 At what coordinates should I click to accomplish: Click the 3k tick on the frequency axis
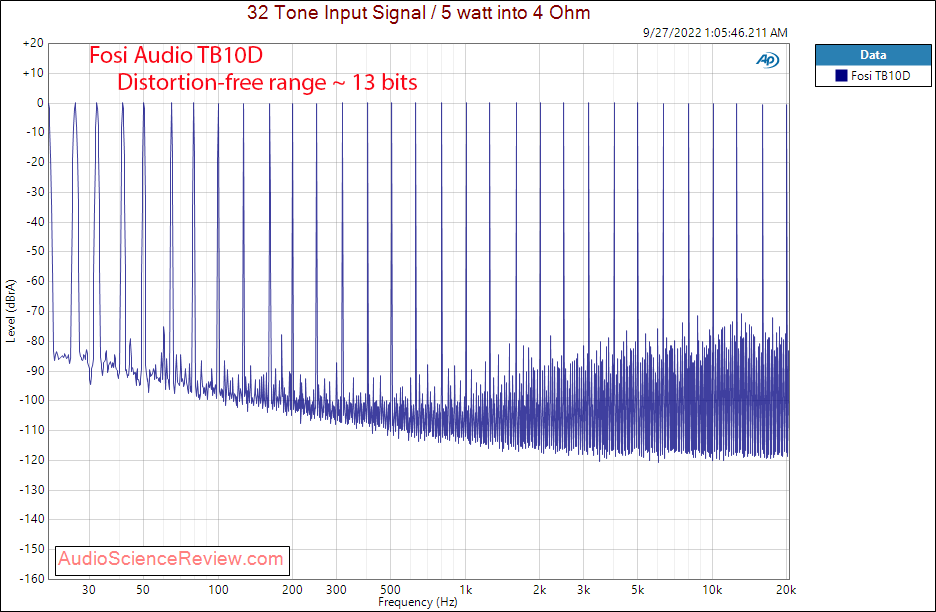click(584, 590)
